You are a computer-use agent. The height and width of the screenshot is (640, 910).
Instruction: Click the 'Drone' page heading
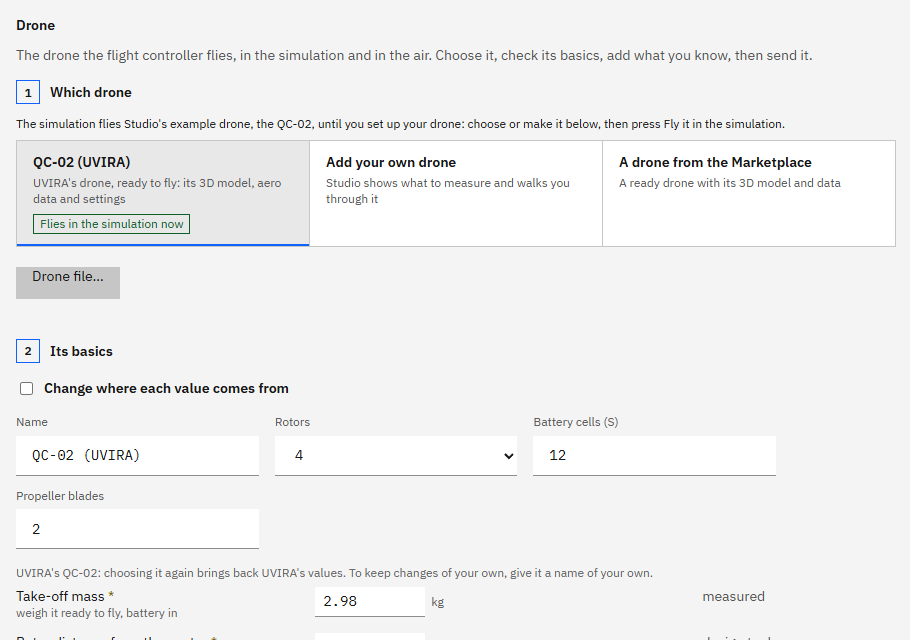(35, 26)
